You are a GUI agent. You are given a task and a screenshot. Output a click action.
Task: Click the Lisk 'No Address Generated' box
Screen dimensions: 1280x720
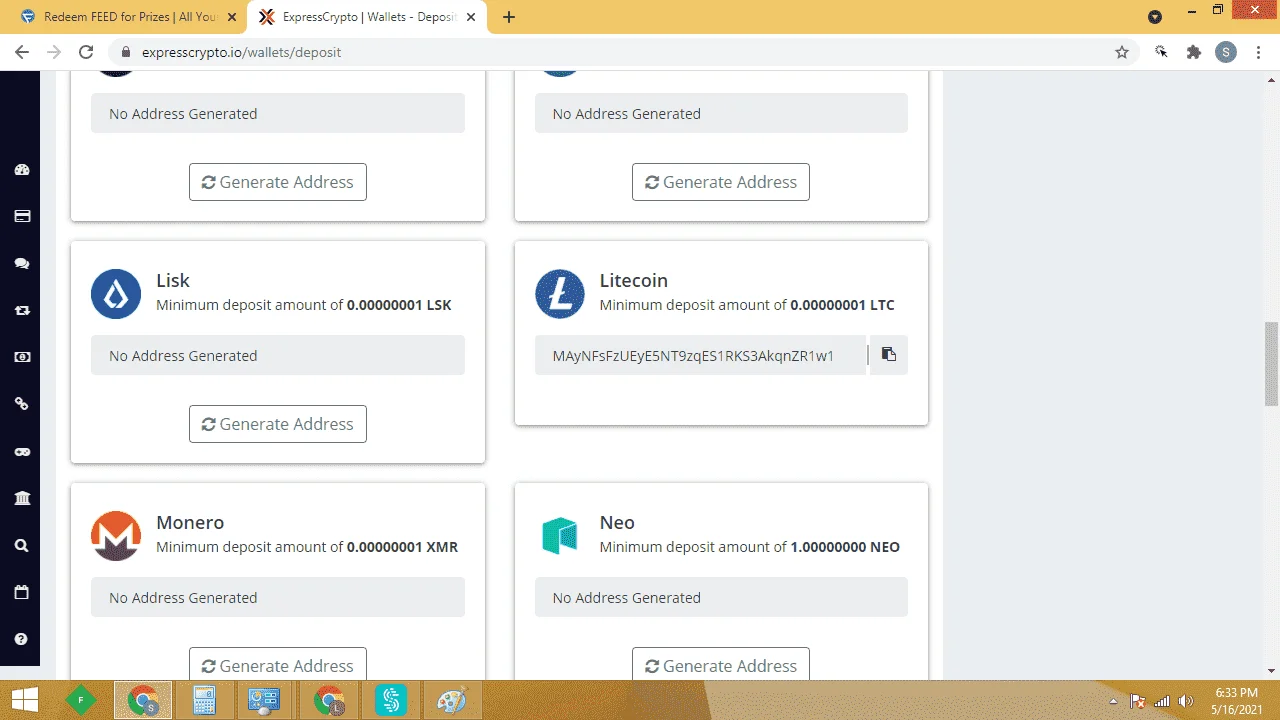[278, 355]
